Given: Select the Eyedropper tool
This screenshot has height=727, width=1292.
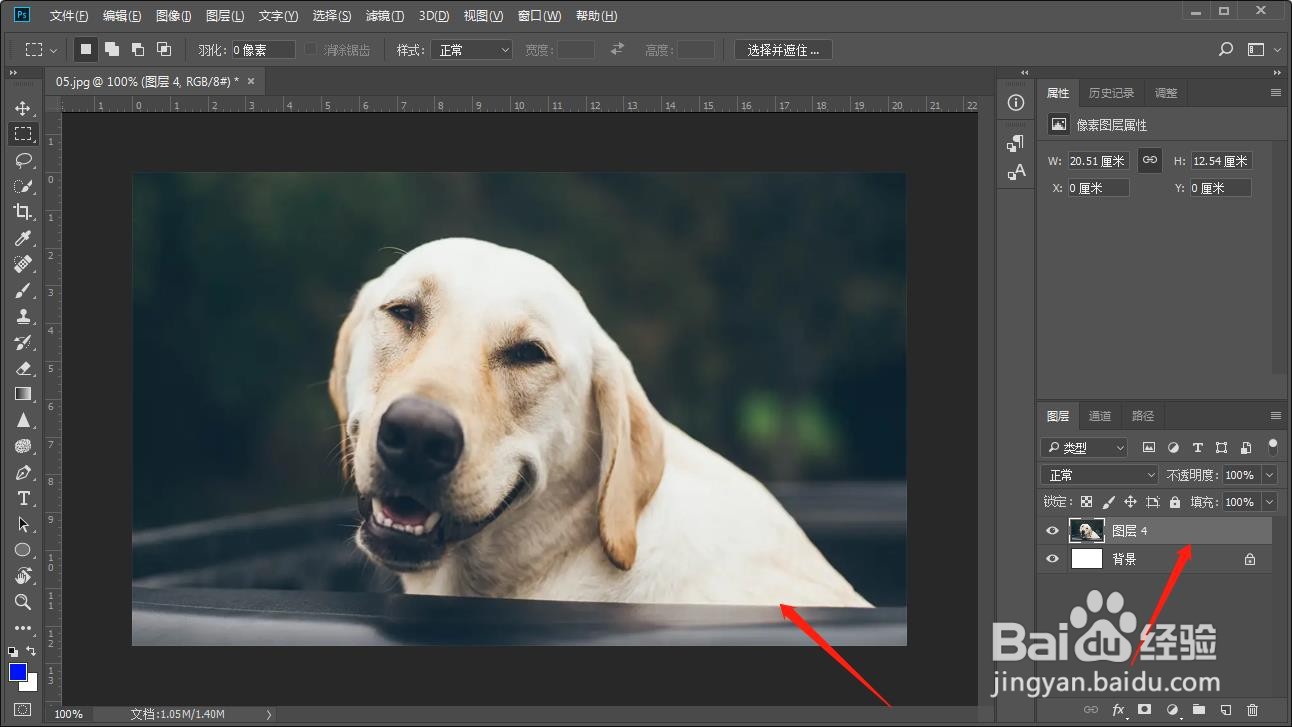Looking at the screenshot, I should pyautogui.click(x=22, y=238).
